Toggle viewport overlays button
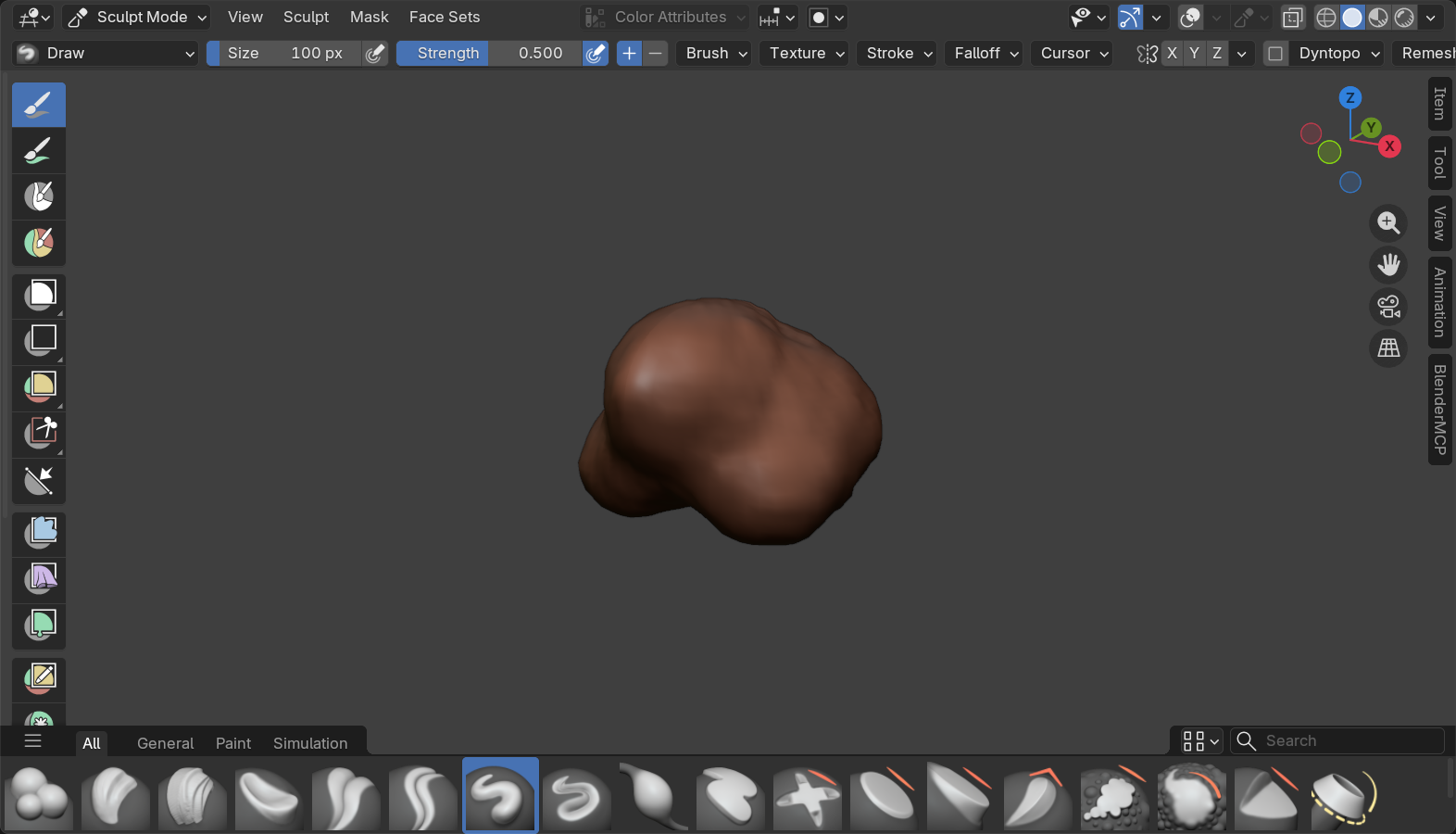Viewport: 1456px width, 834px height. (1190, 17)
